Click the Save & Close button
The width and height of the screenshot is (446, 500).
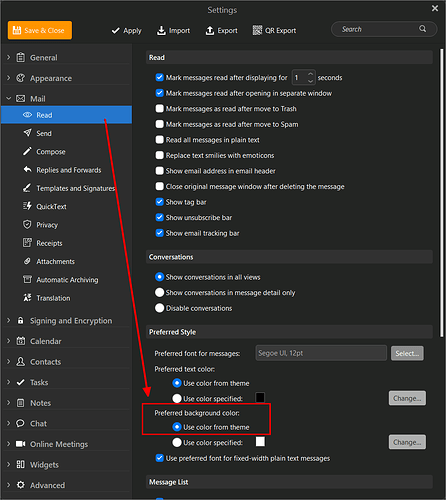tap(40, 30)
